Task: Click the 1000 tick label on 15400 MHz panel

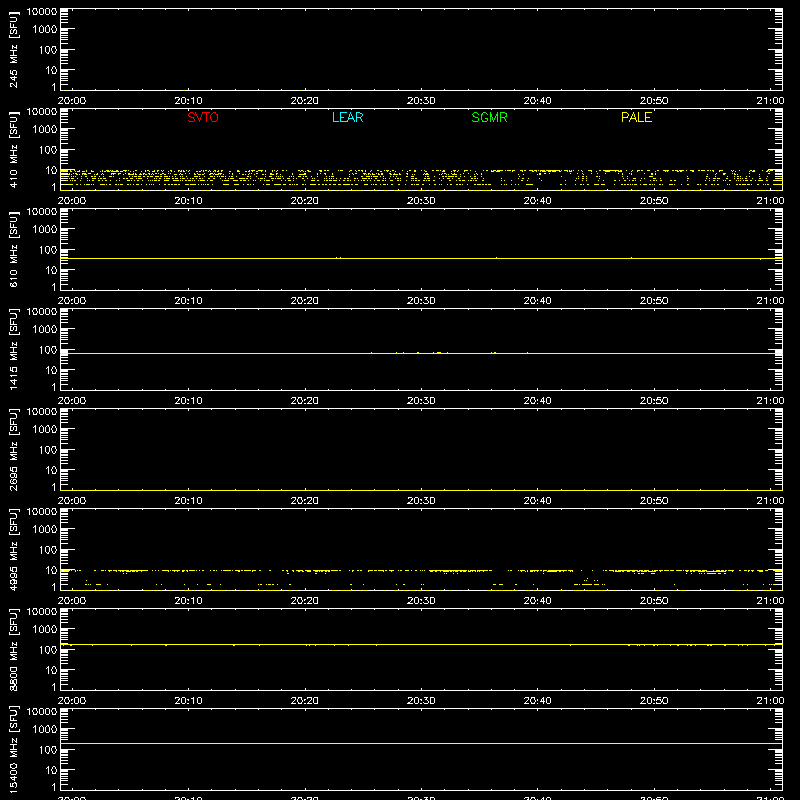Action: pos(45,730)
